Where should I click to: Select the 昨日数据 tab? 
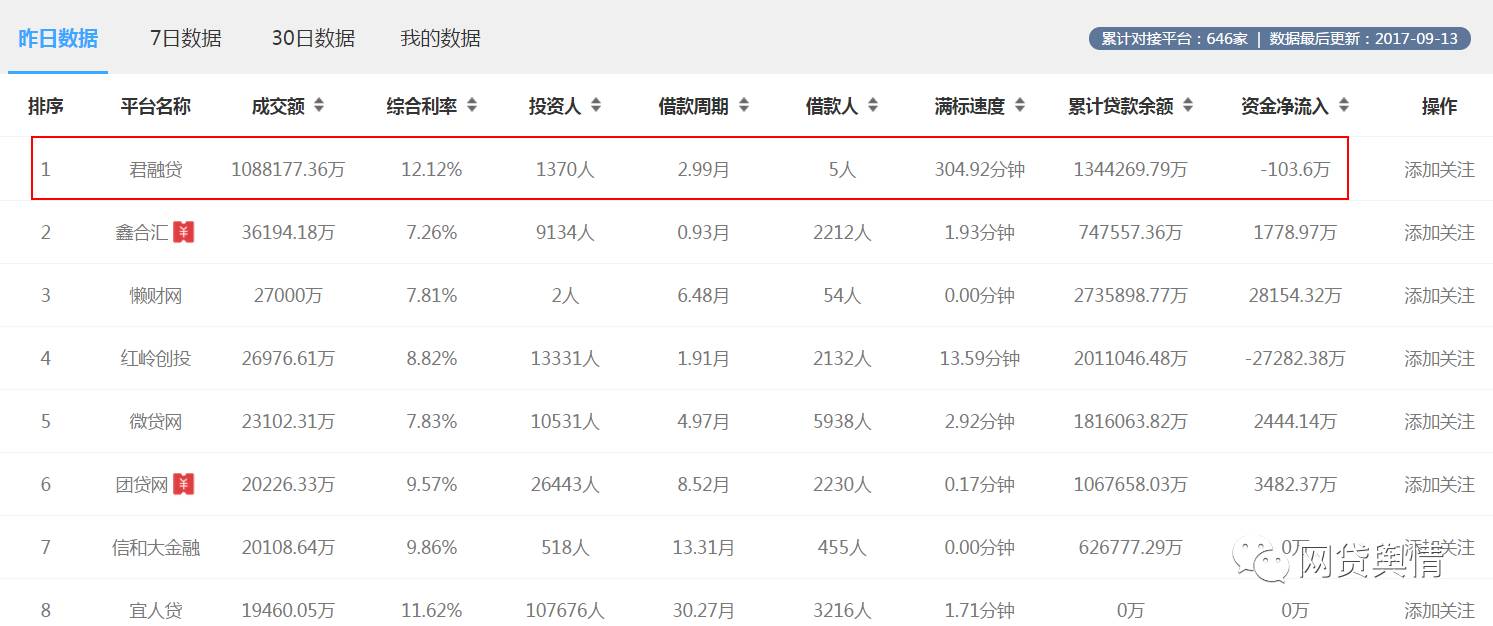[58, 39]
